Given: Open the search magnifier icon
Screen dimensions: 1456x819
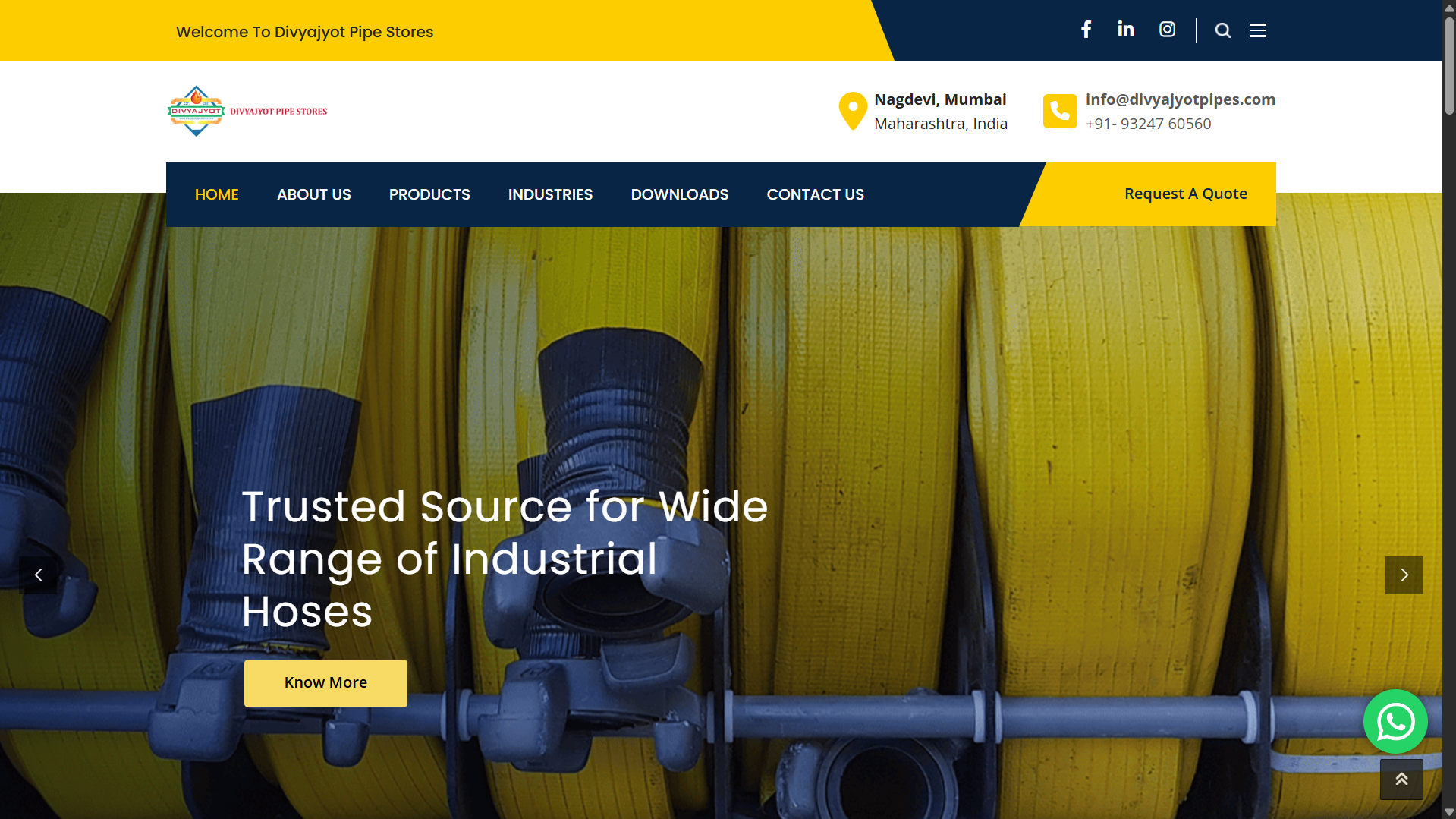Looking at the screenshot, I should tap(1222, 30).
